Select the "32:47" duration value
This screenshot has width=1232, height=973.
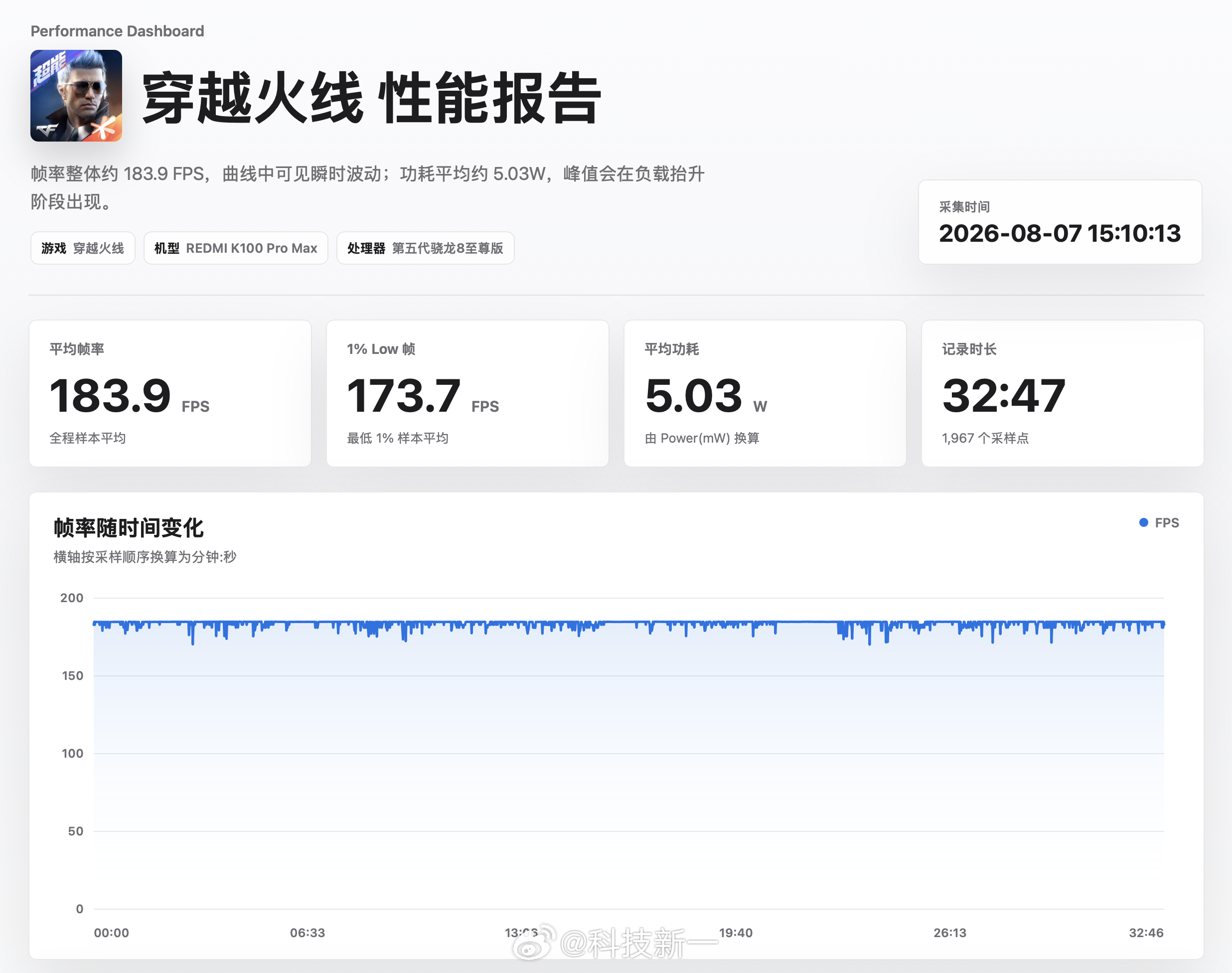(x=1004, y=395)
